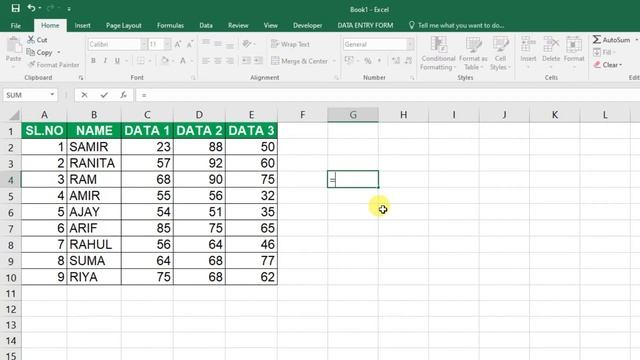Click the Paste clipboard icon

coord(14,45)
